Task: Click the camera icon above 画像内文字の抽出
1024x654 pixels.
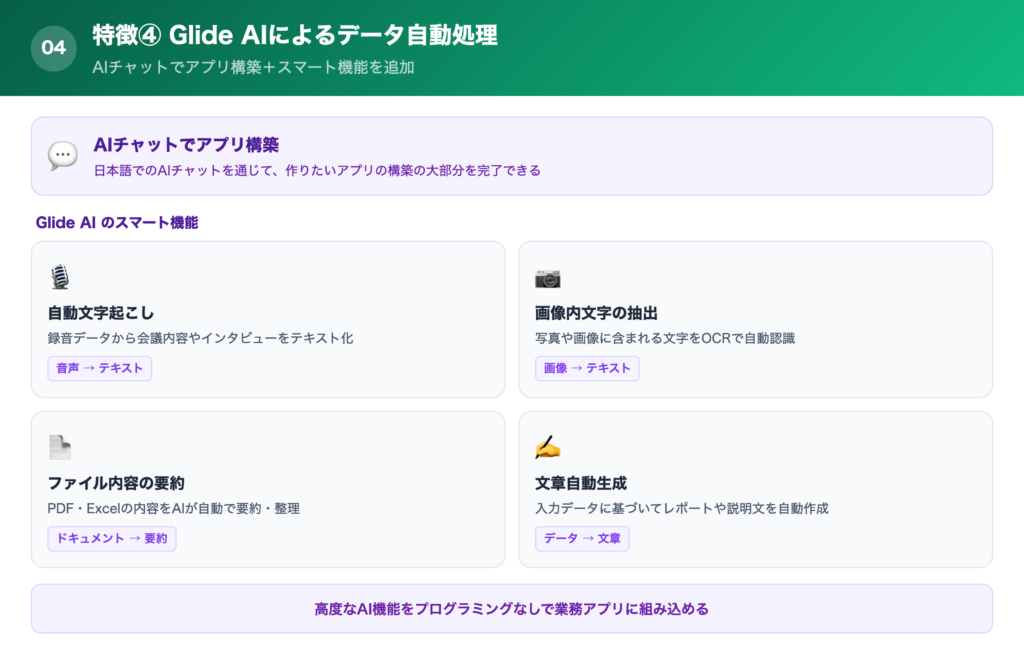Action: tap(547, 278)
